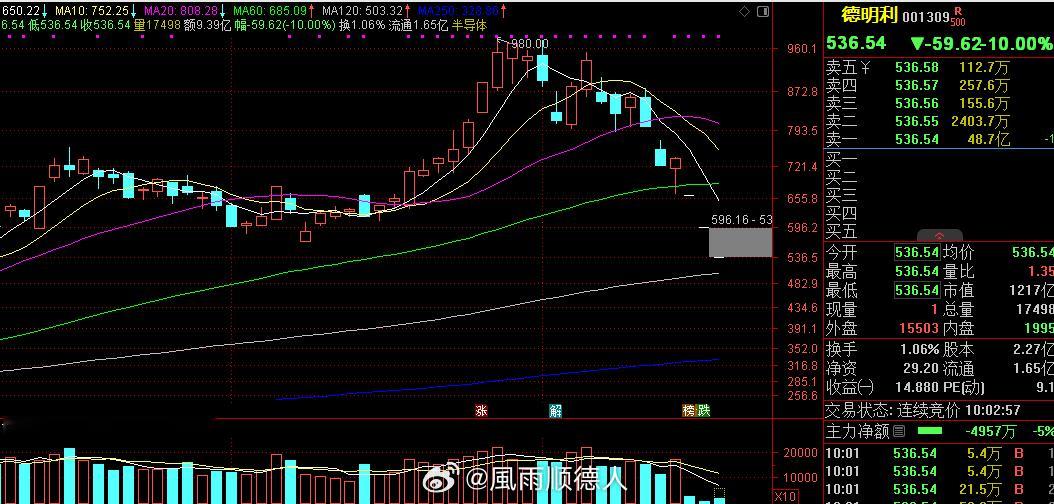Click the 今开 value 536.54
Image resolution: width=1054 pixels, height=504 pixels.
pos(917,253)
